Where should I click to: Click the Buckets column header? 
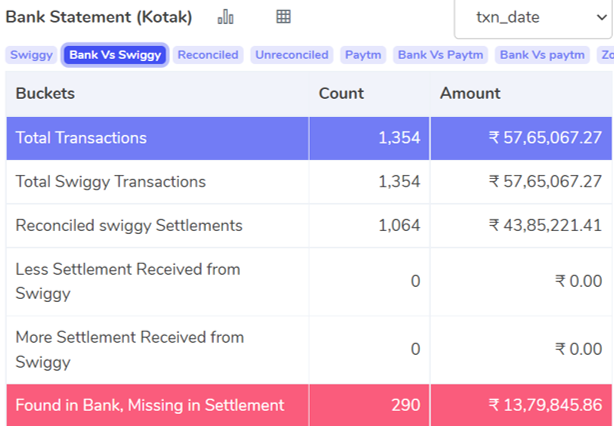45,94
